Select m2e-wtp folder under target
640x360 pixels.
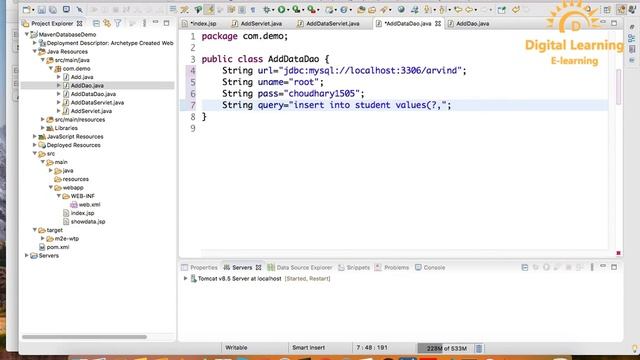pos(67,239)
